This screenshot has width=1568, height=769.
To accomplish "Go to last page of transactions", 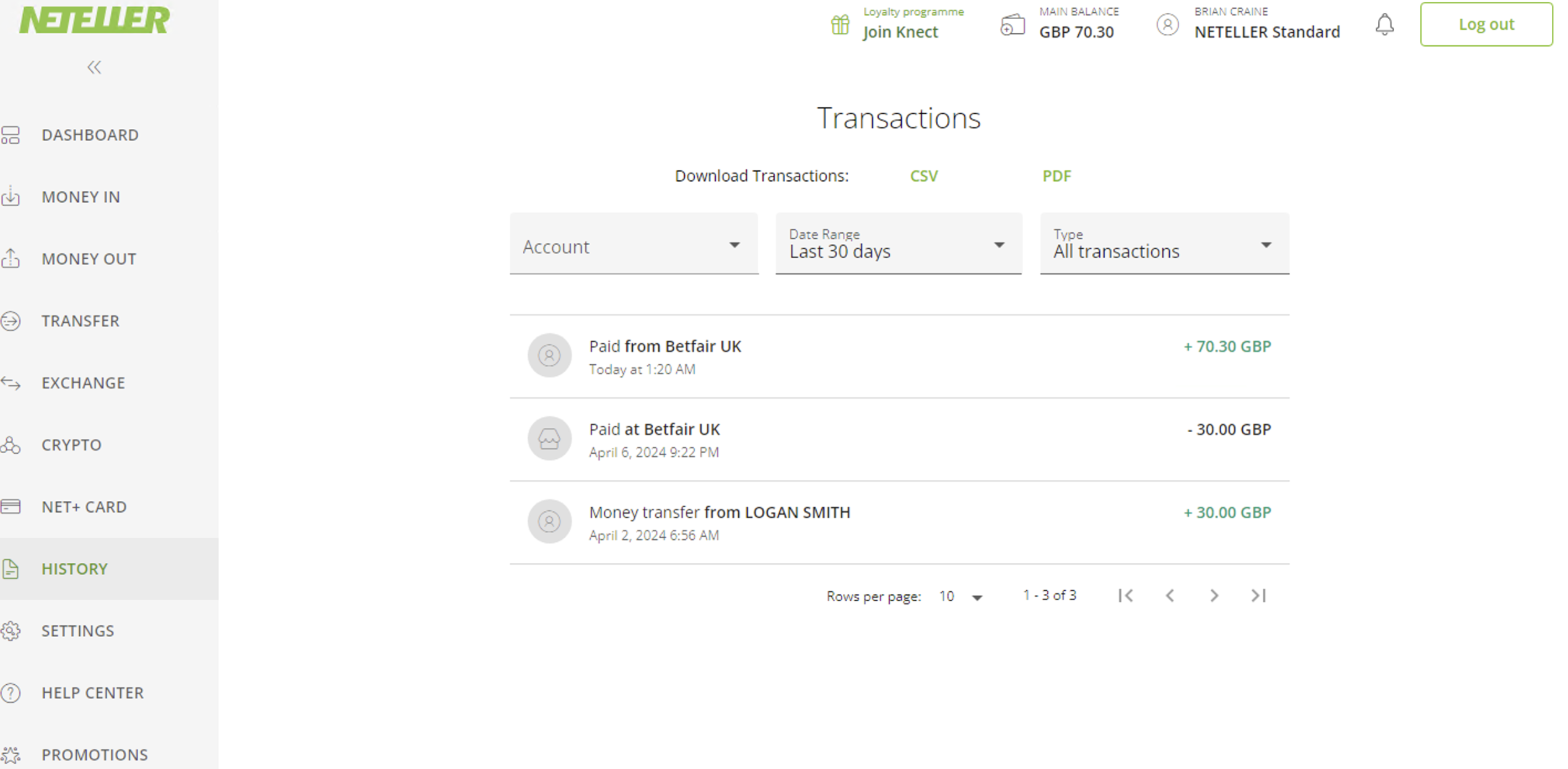I will pyautogui.click(x=1258, y=595).
